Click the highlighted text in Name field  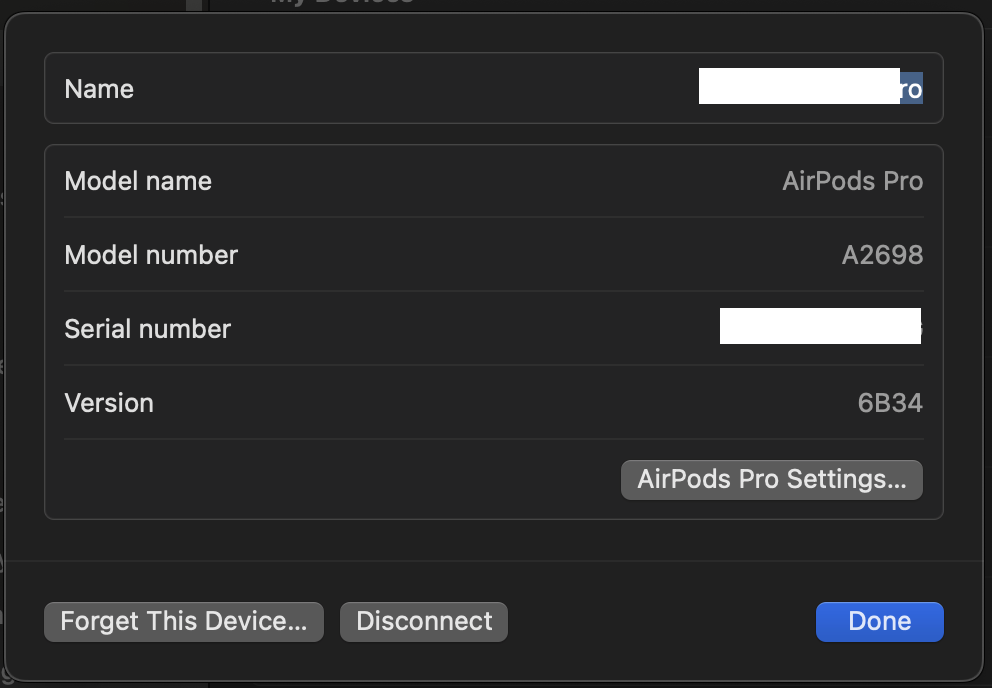pyautogui.click(x=911, y=89)
